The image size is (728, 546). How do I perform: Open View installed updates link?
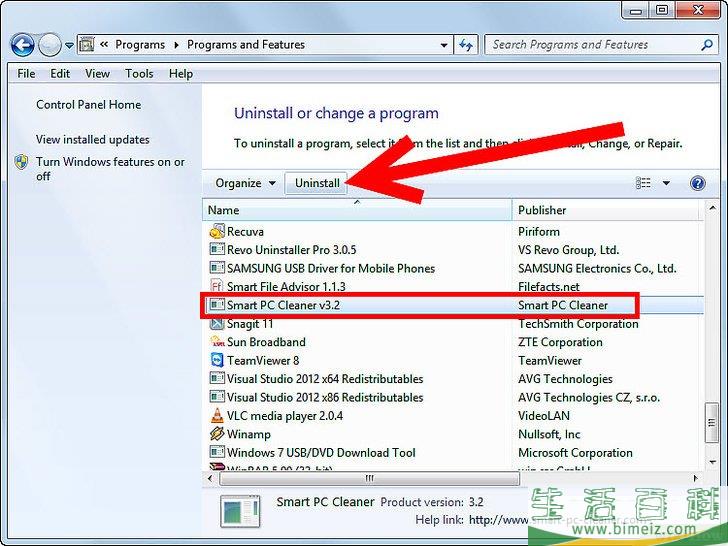pos(93,140)
